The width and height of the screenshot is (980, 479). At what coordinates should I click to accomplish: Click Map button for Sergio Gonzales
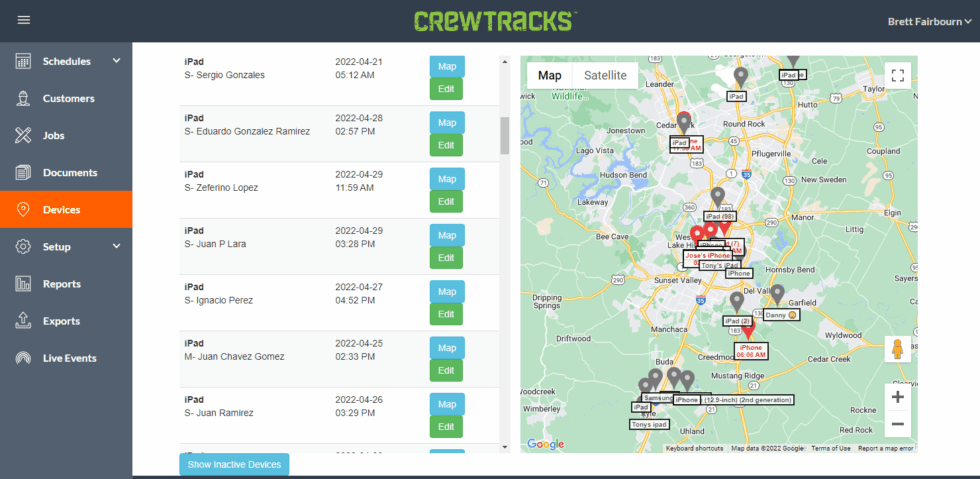pyautogui.click(x=447, y=67)
